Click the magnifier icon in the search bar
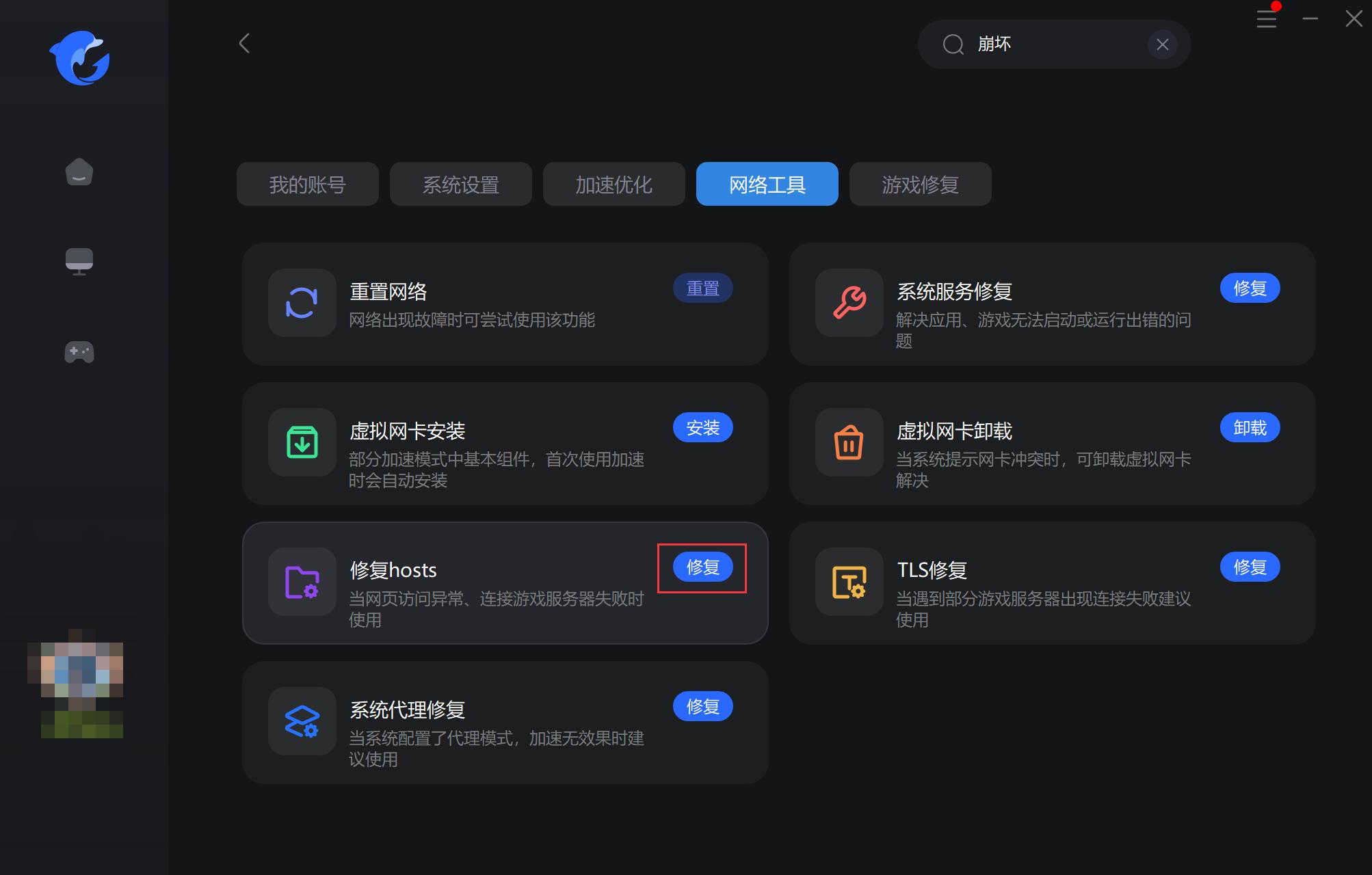Screen dimensions: 1372x875 click(953, 44)
